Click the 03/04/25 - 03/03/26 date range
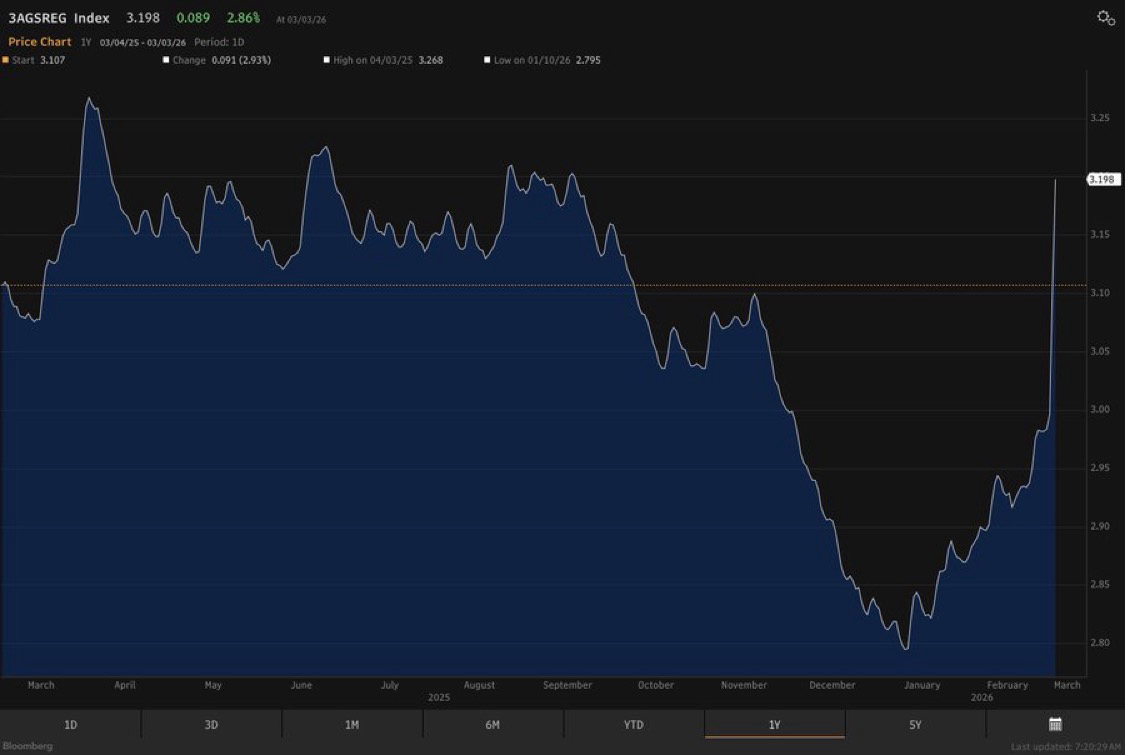Screen dimensions: 1125x755 [x=142, y=43]
